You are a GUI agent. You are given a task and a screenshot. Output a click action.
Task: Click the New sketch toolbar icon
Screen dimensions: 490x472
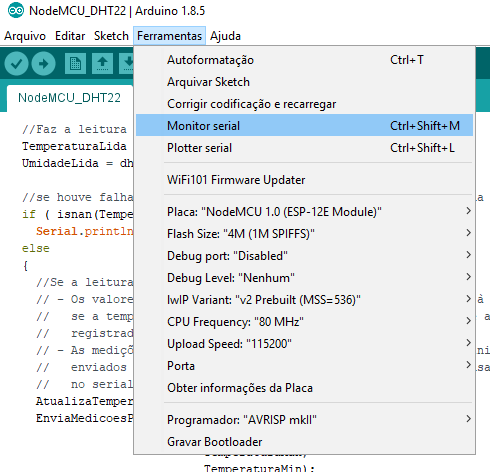tap(75, 63)
